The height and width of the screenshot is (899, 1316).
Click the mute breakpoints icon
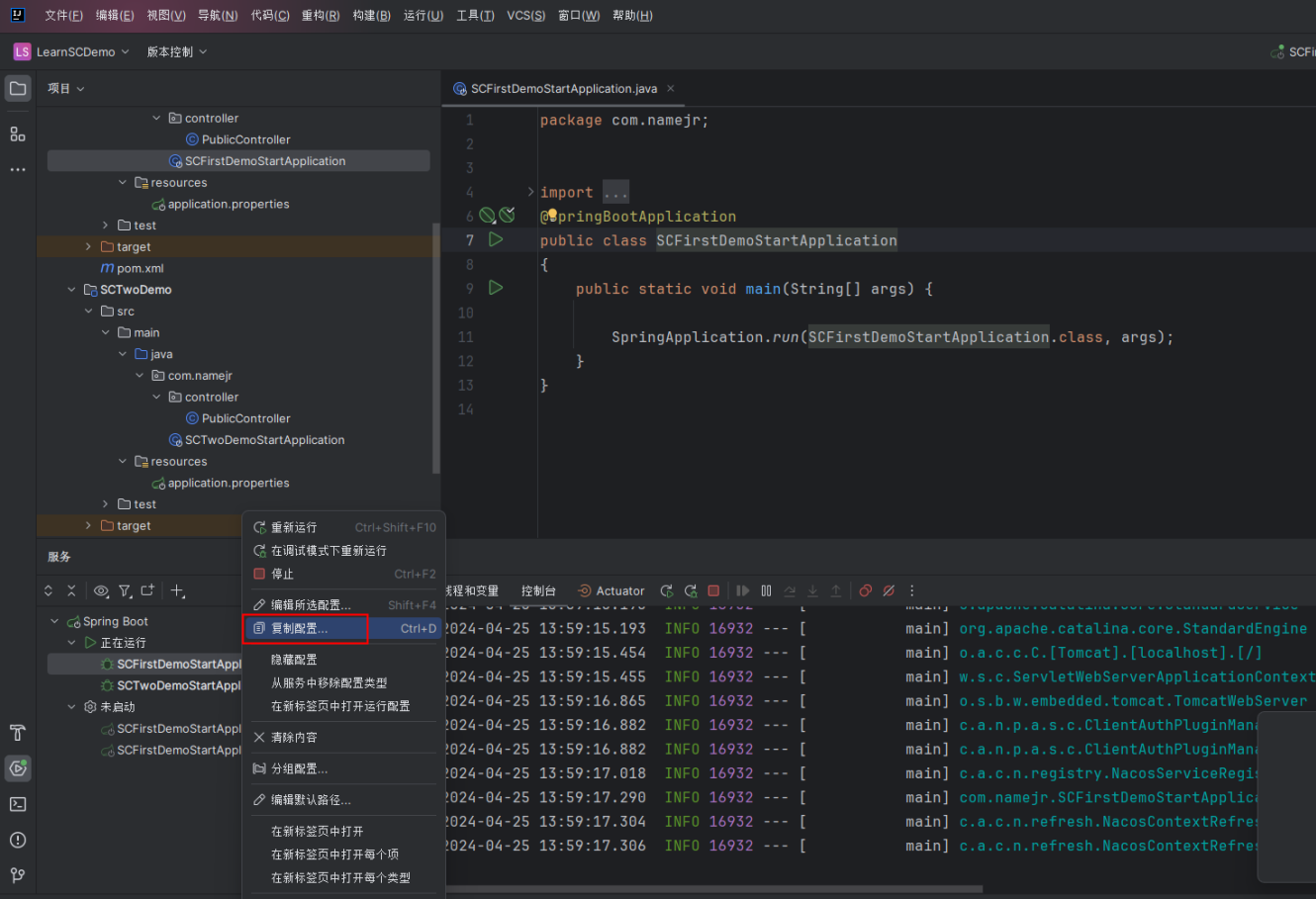coord(889,590)
